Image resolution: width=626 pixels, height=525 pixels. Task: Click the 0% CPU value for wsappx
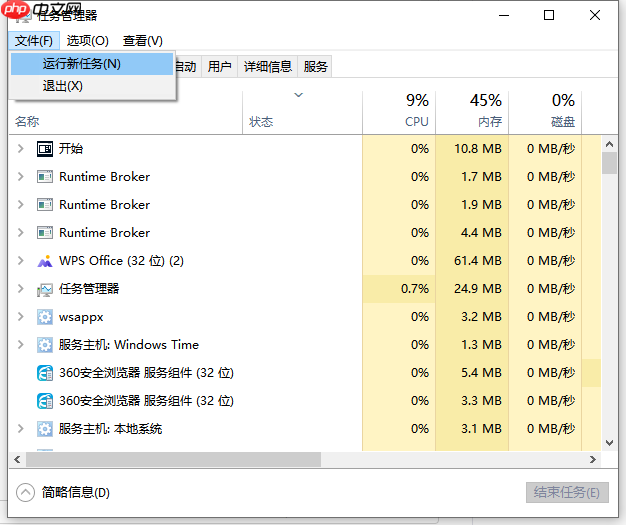click(420, 317)
